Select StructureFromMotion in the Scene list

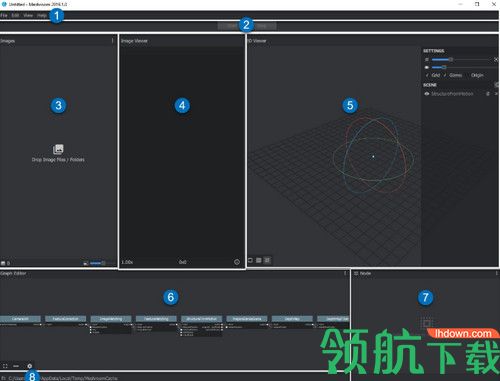(x=452, y=94)
